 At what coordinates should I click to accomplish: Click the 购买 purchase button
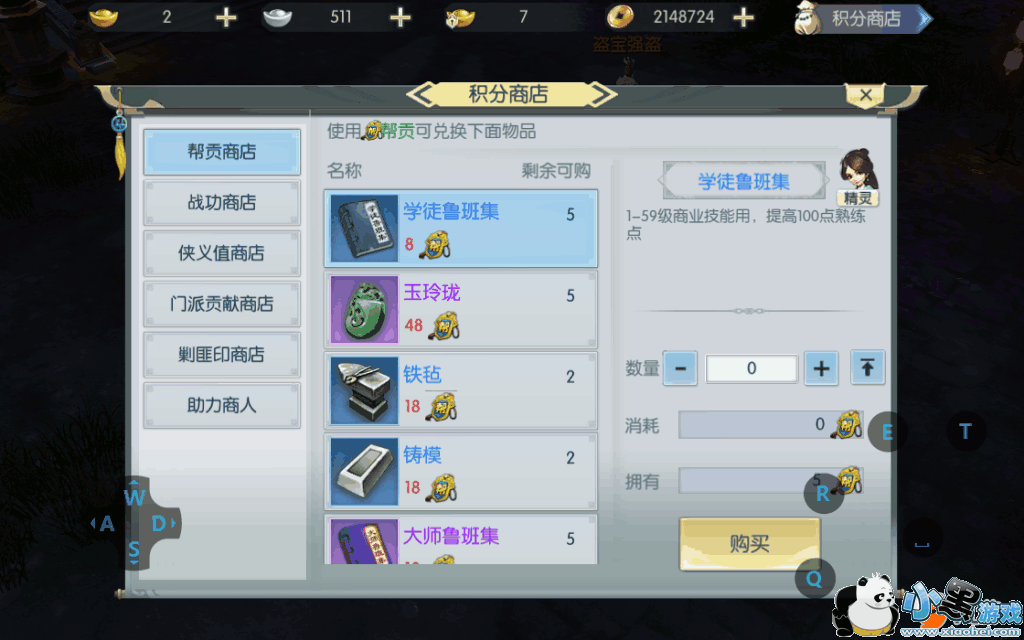(750, 544)
